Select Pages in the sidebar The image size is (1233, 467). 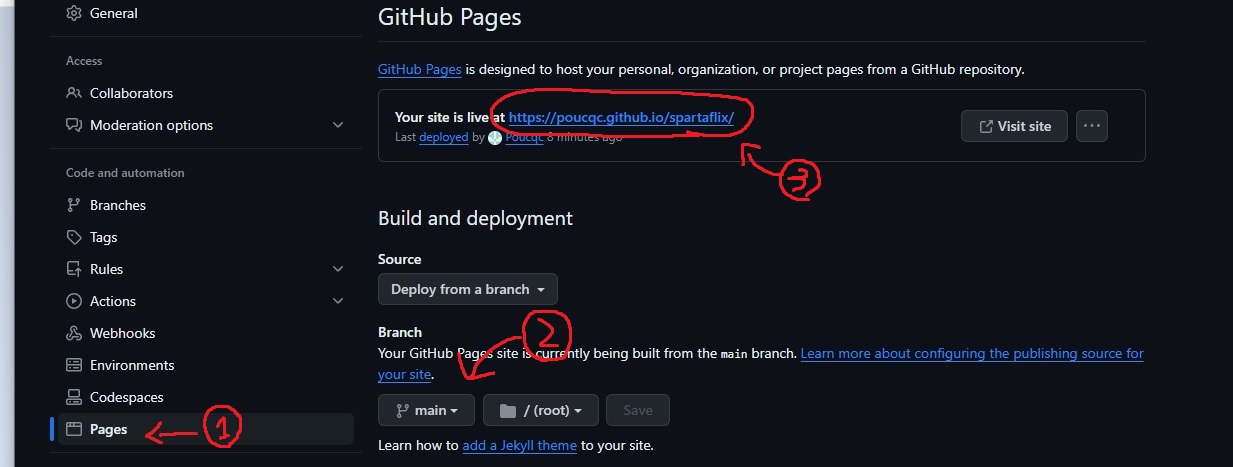(205, 429)
